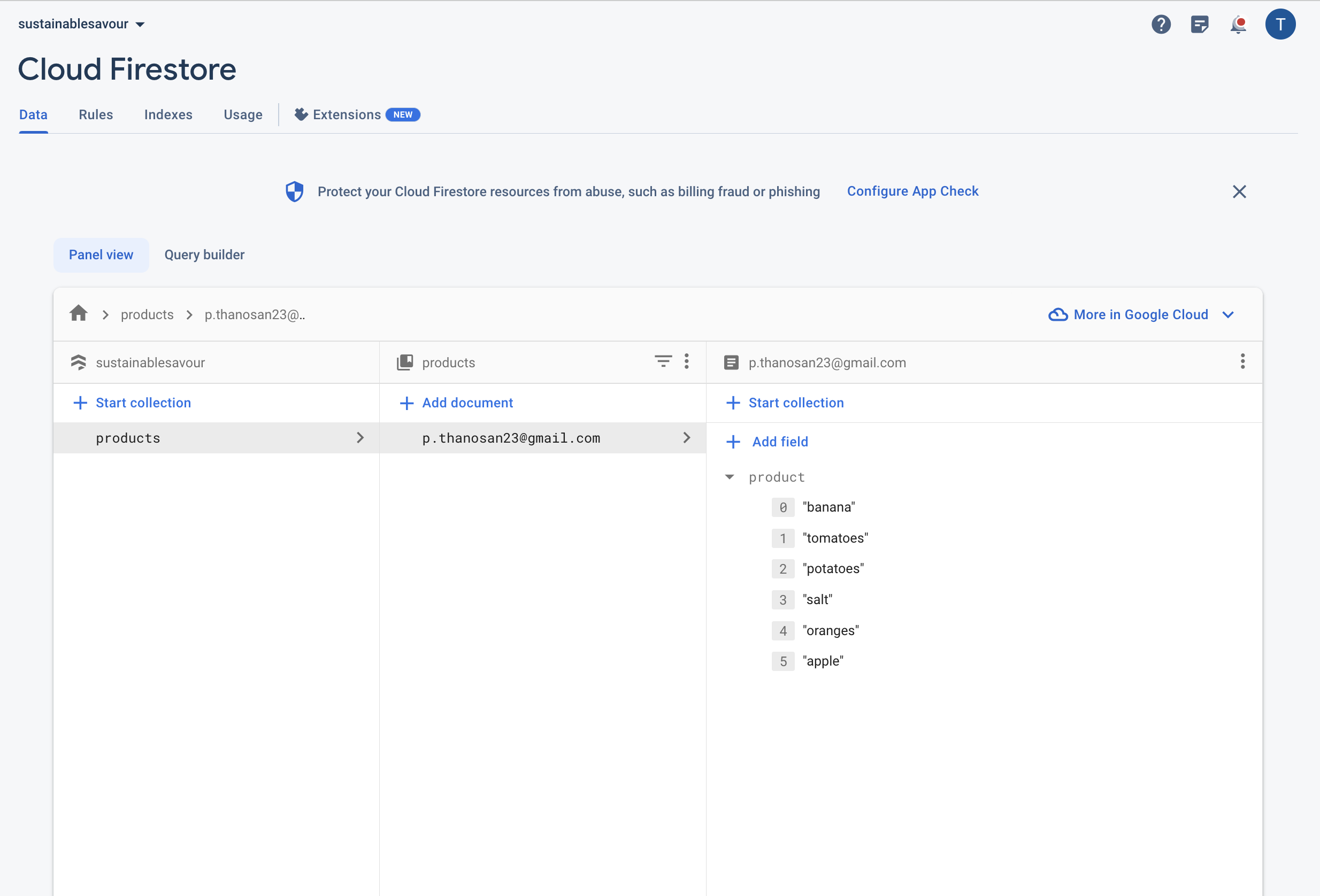Switch to Query builder view

click(x=204, y=255)
